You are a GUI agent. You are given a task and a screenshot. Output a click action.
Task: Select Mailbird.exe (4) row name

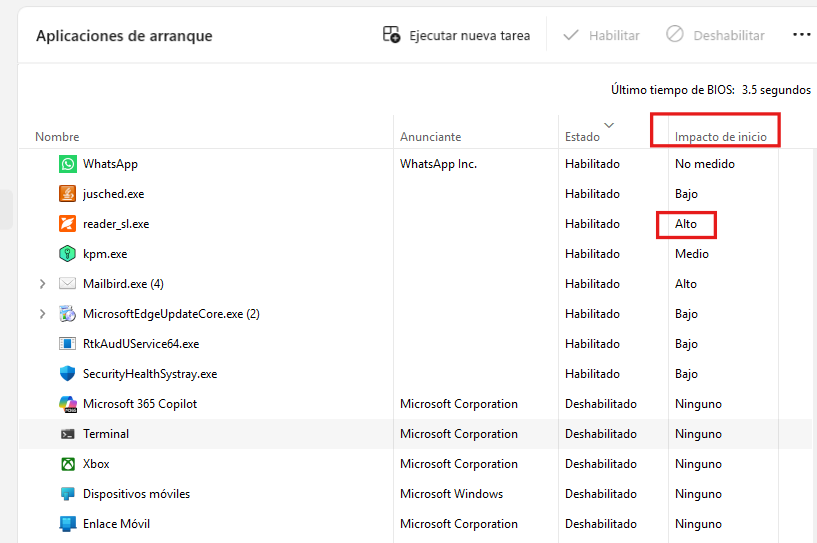[123, 284]
